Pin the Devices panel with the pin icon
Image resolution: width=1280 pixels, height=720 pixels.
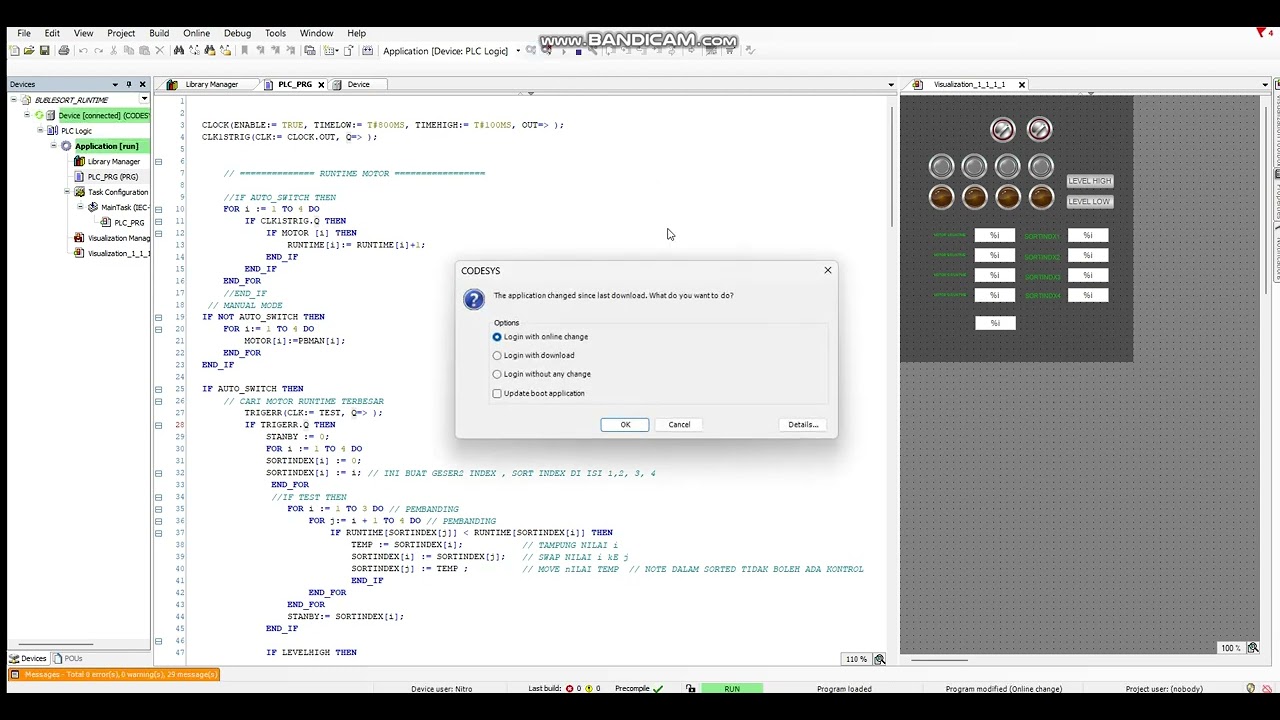click(128, 84)
